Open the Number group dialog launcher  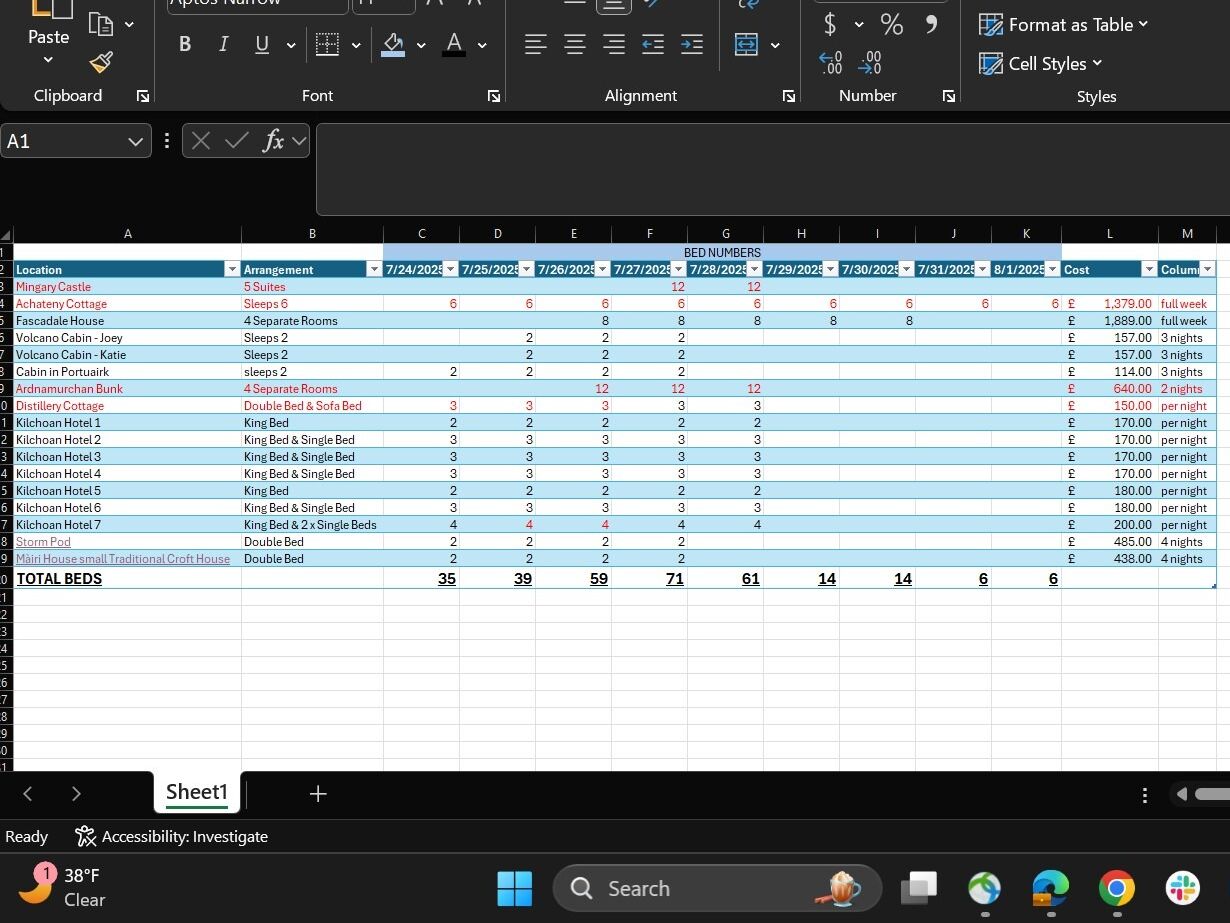(948, 96)
